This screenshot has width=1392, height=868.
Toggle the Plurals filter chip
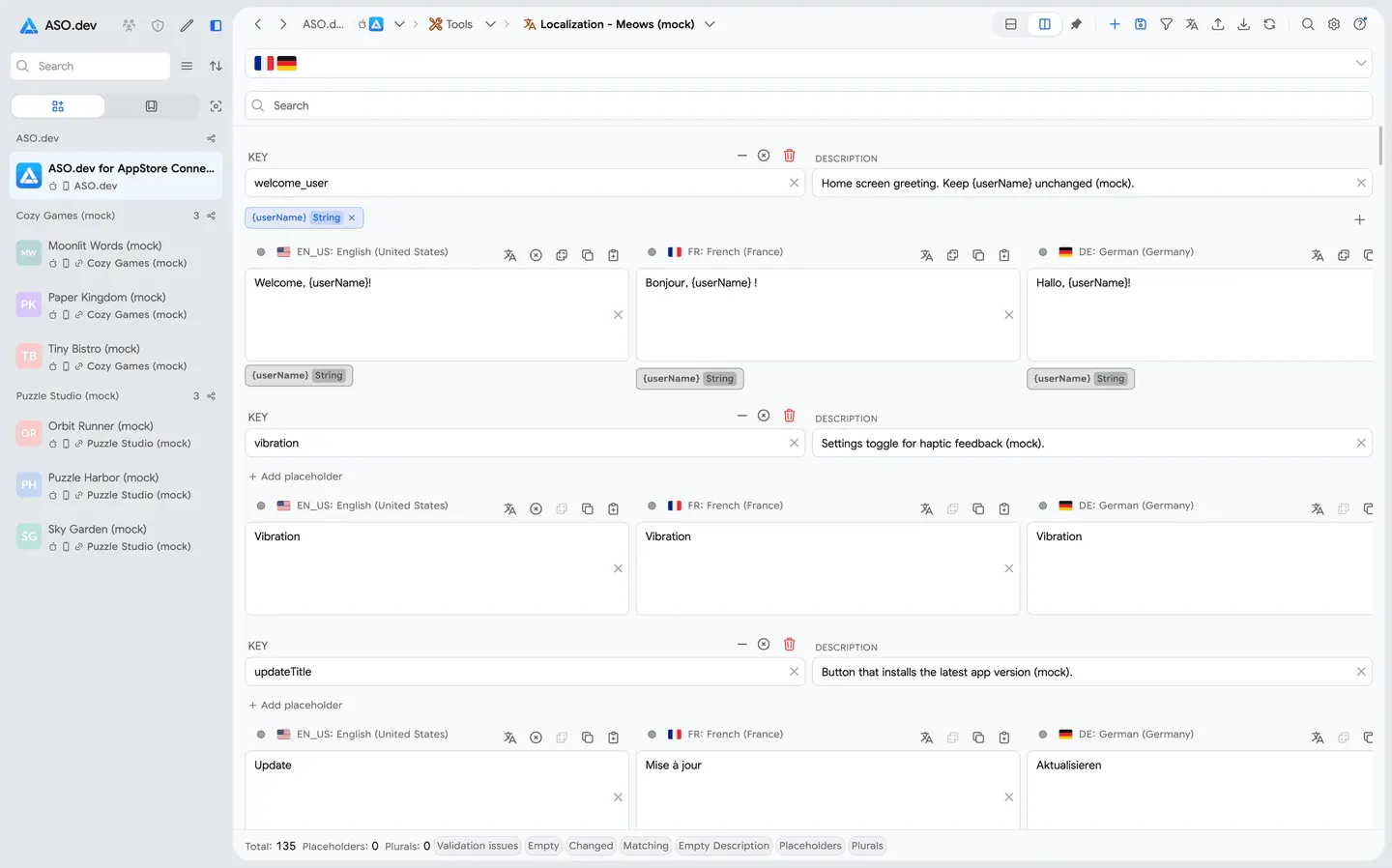(867, 846)
